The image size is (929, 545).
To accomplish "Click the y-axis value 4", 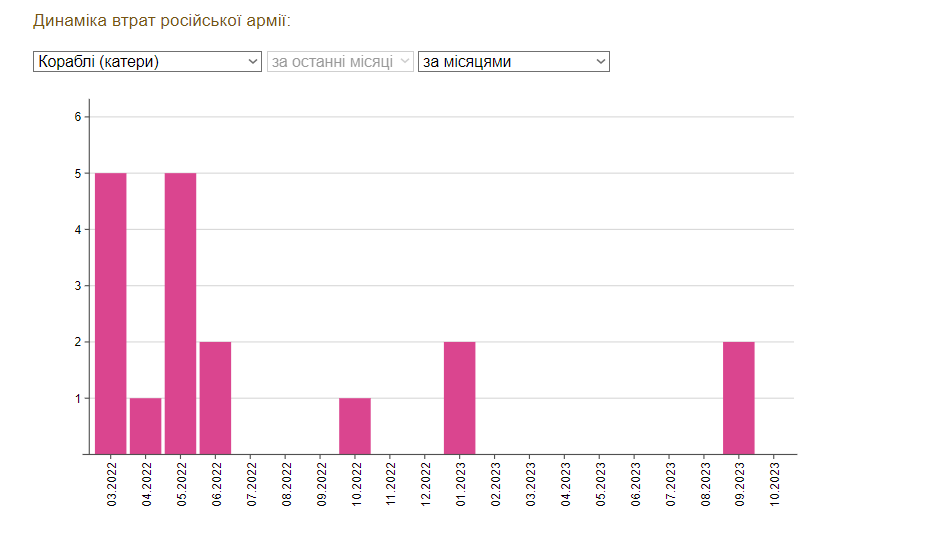I will point(78,230).
